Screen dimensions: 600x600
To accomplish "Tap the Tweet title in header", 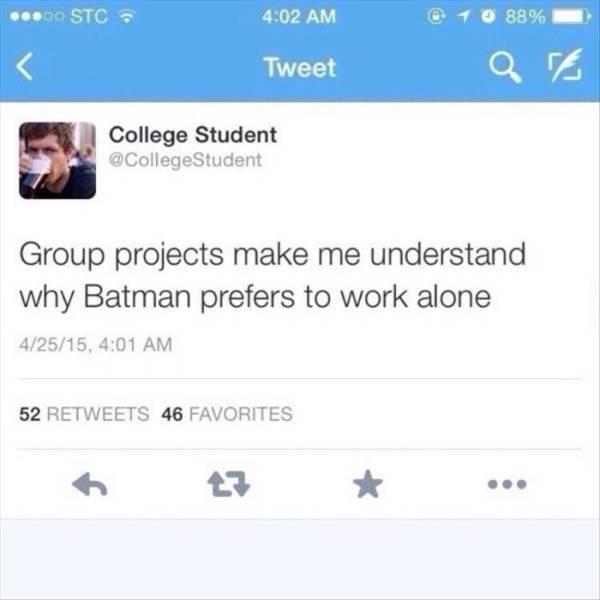I will (x=300, y=68).
